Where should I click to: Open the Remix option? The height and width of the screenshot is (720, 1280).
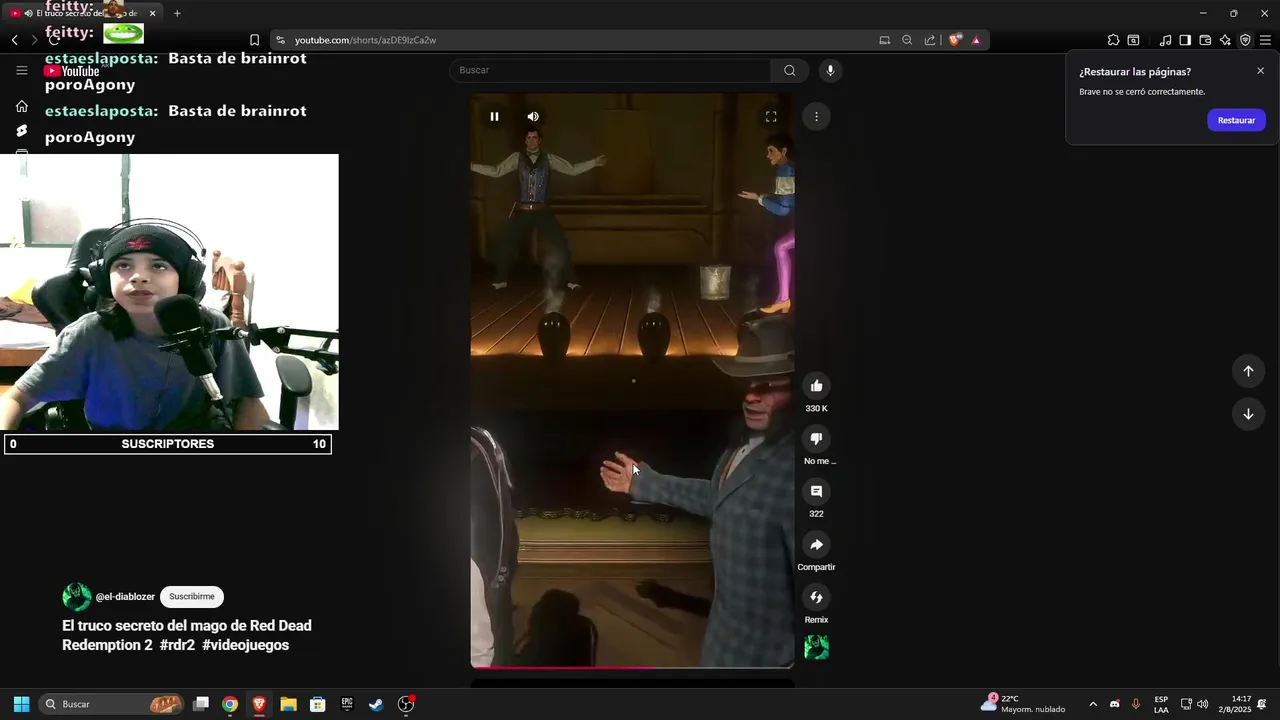point(816,598)
